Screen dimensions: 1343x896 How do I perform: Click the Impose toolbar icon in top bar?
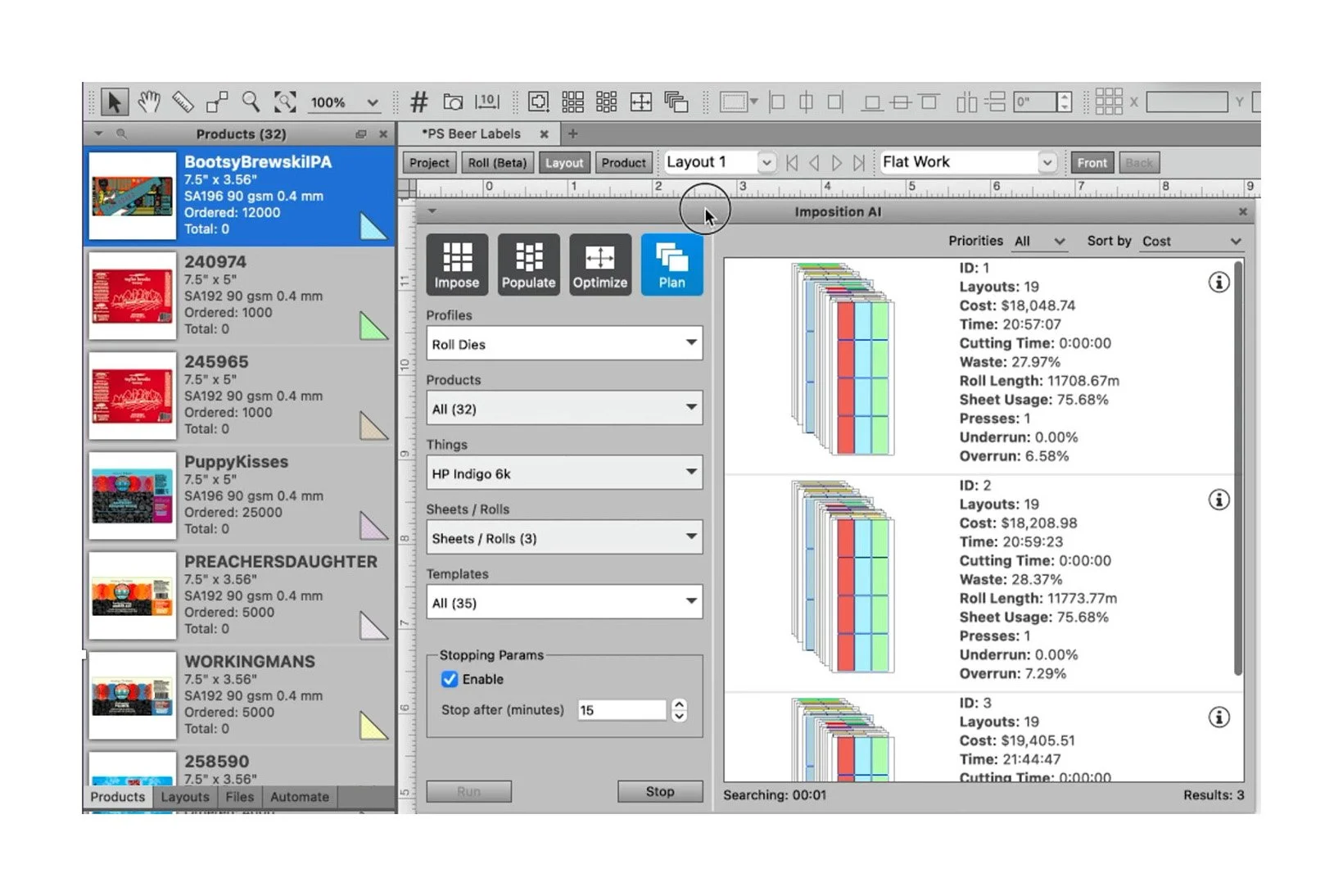538,102
